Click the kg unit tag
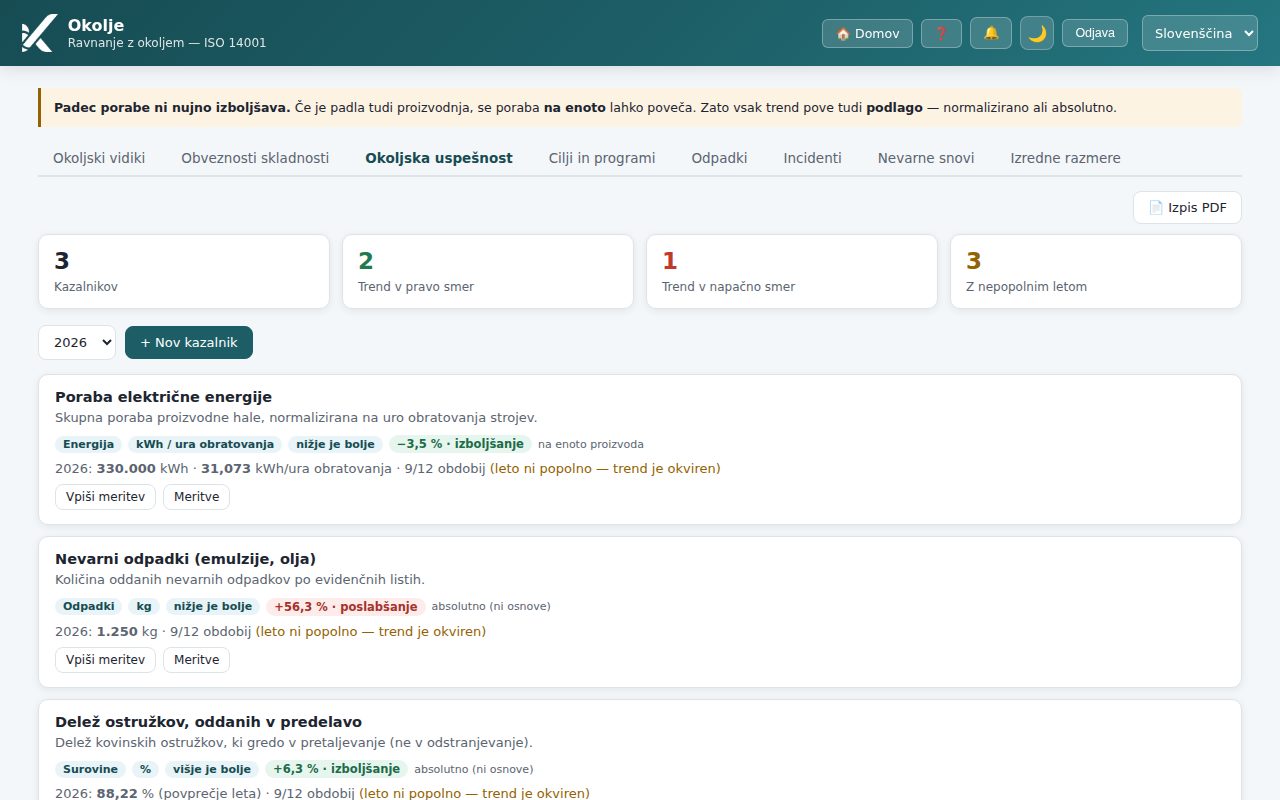 [x=144, y=607]
